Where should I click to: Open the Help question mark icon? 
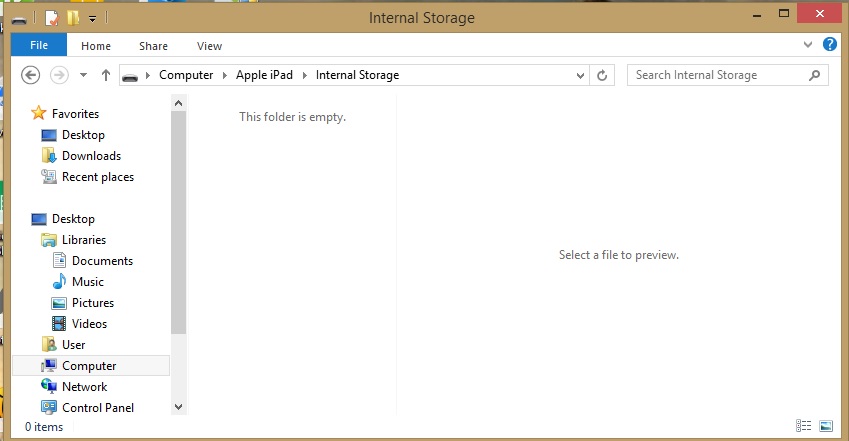(x=830, y=45)
